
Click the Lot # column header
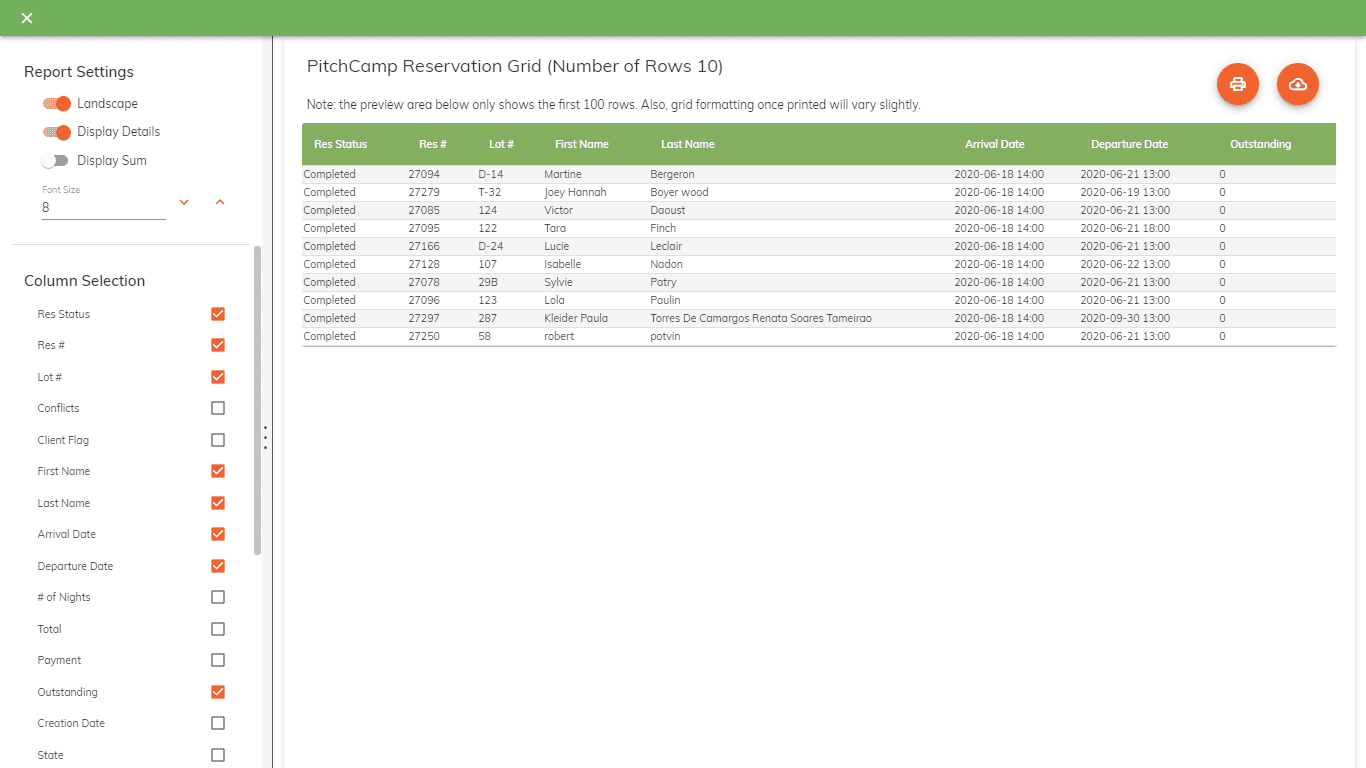[501, 144]
